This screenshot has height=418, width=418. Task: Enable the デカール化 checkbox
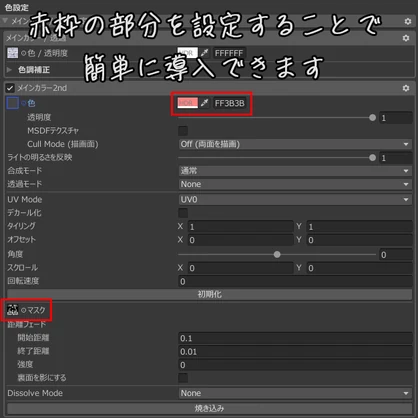pyautogui.click(x=183, y=213)
